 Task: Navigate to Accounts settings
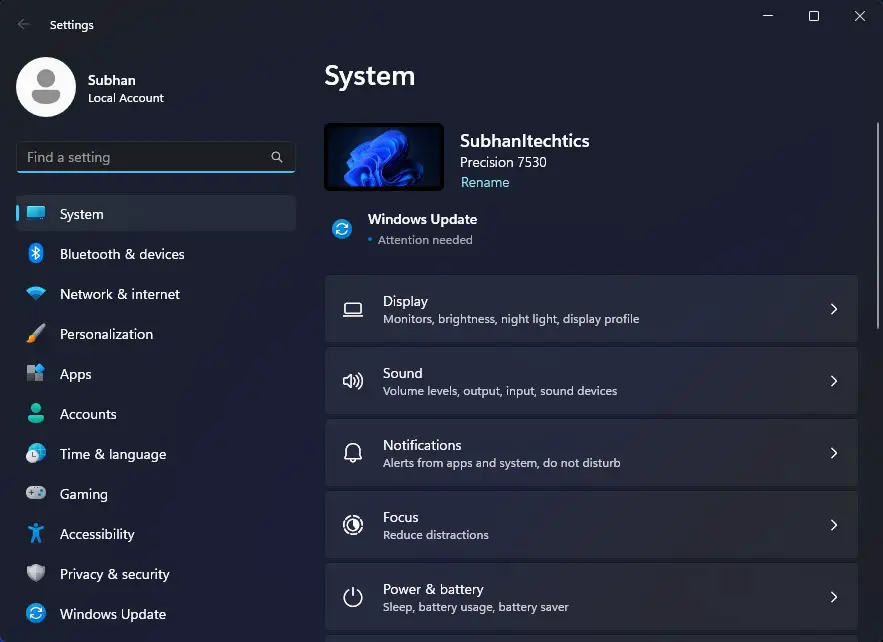pyautogui.click(x=156, y=413)
